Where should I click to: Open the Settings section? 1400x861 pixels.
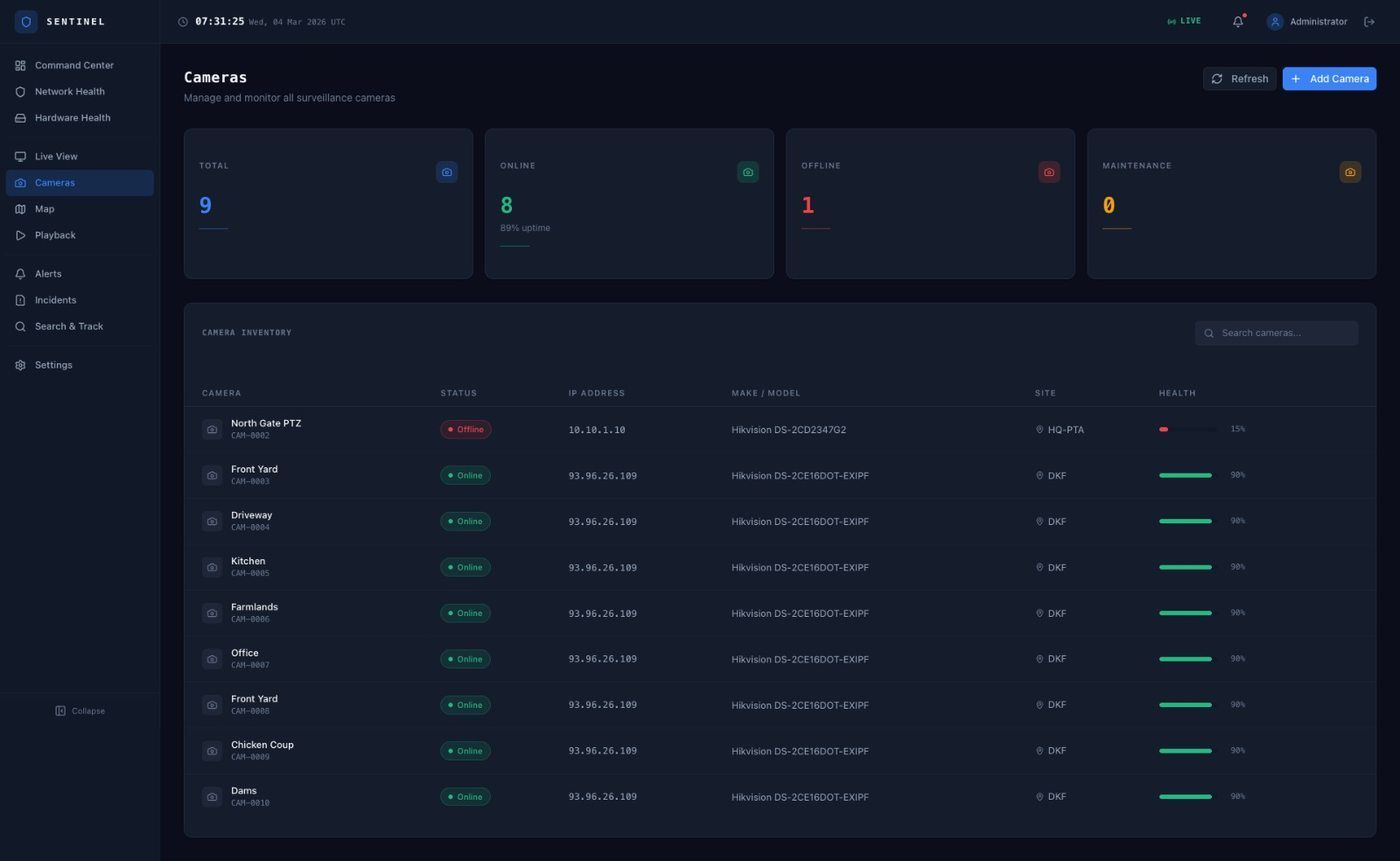click(53, 365)
